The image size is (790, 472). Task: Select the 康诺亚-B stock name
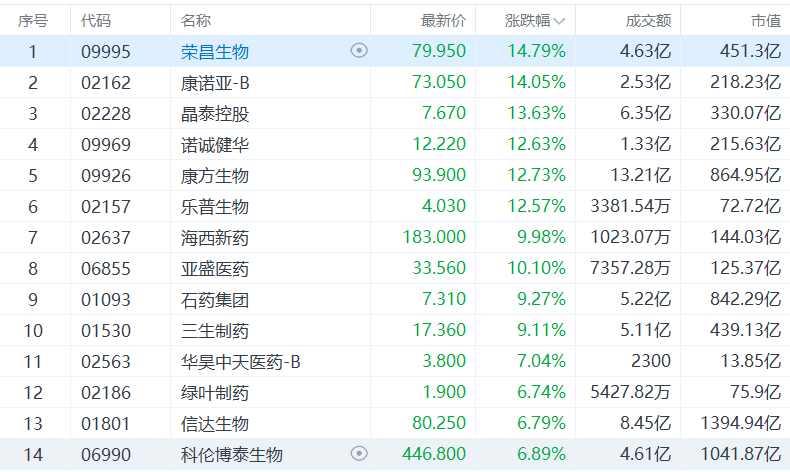point(215,83)
